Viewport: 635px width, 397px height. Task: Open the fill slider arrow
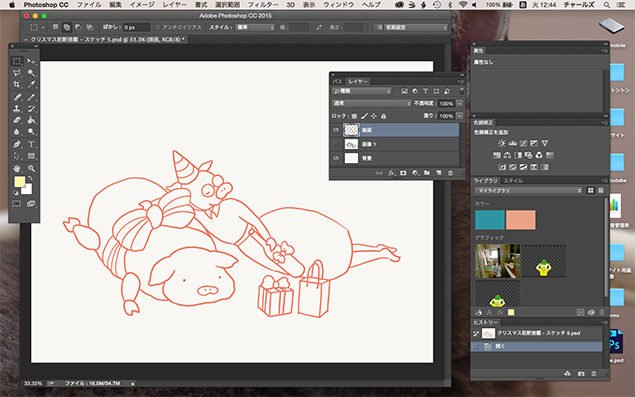[x=460, y=116]
